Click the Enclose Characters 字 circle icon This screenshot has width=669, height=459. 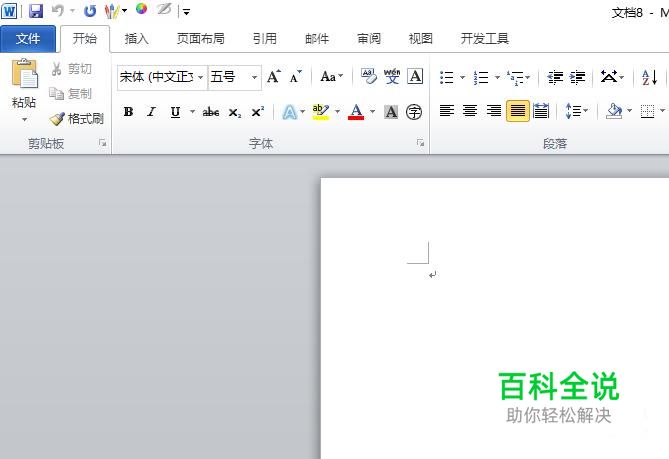[414, 112]
